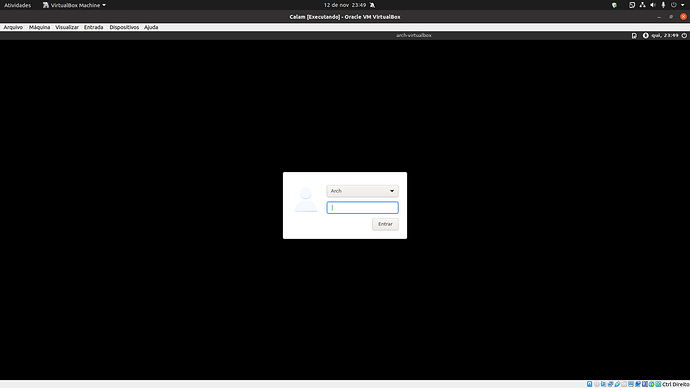Open the Dispositivos menu

tap(124, 27)
